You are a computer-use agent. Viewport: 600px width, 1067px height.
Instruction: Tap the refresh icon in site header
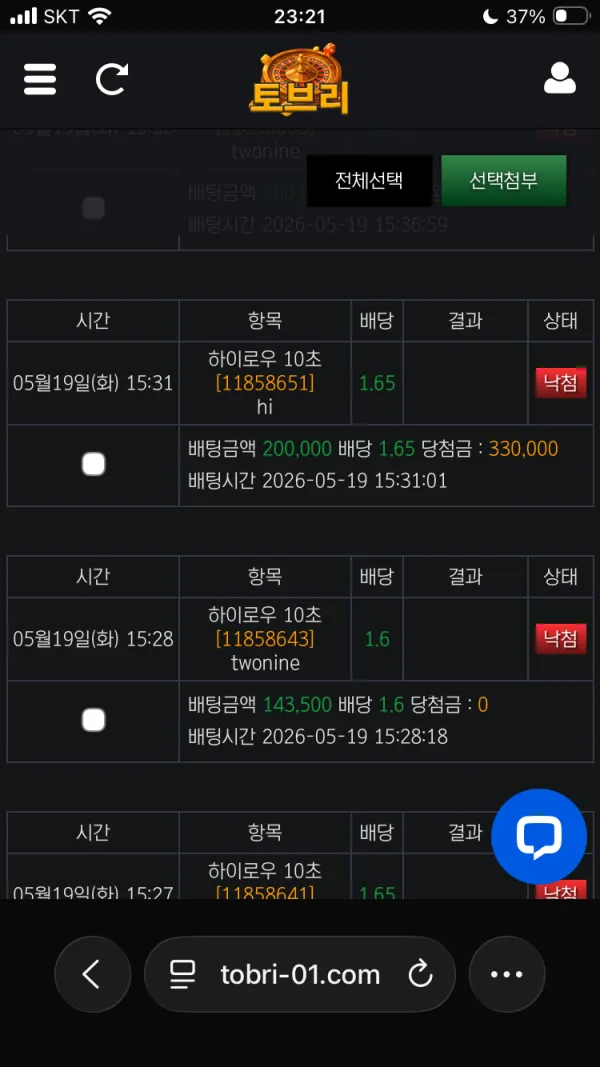(x=112, y=79)
